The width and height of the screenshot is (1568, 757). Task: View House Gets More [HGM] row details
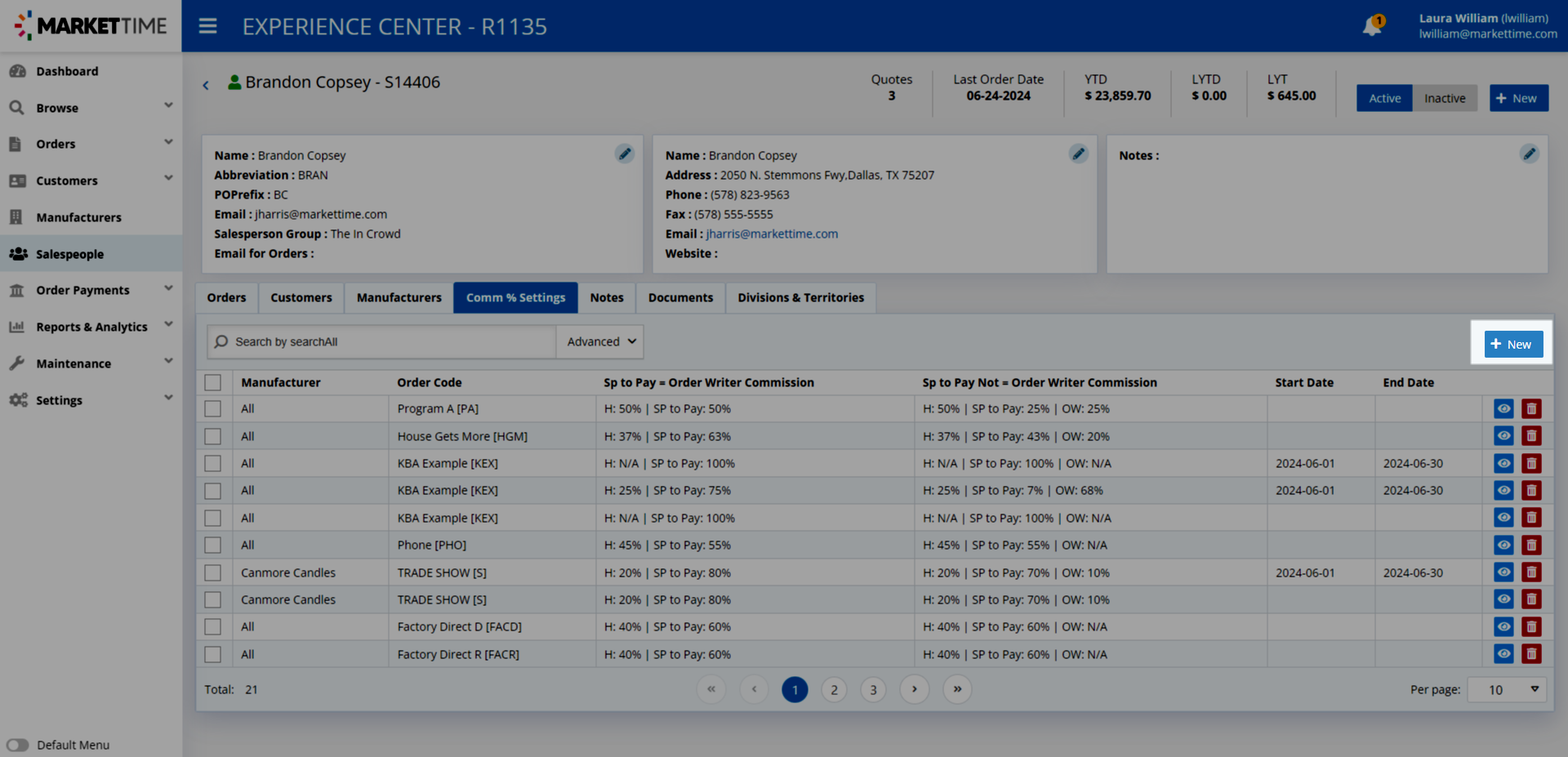tap(1503, 436)
